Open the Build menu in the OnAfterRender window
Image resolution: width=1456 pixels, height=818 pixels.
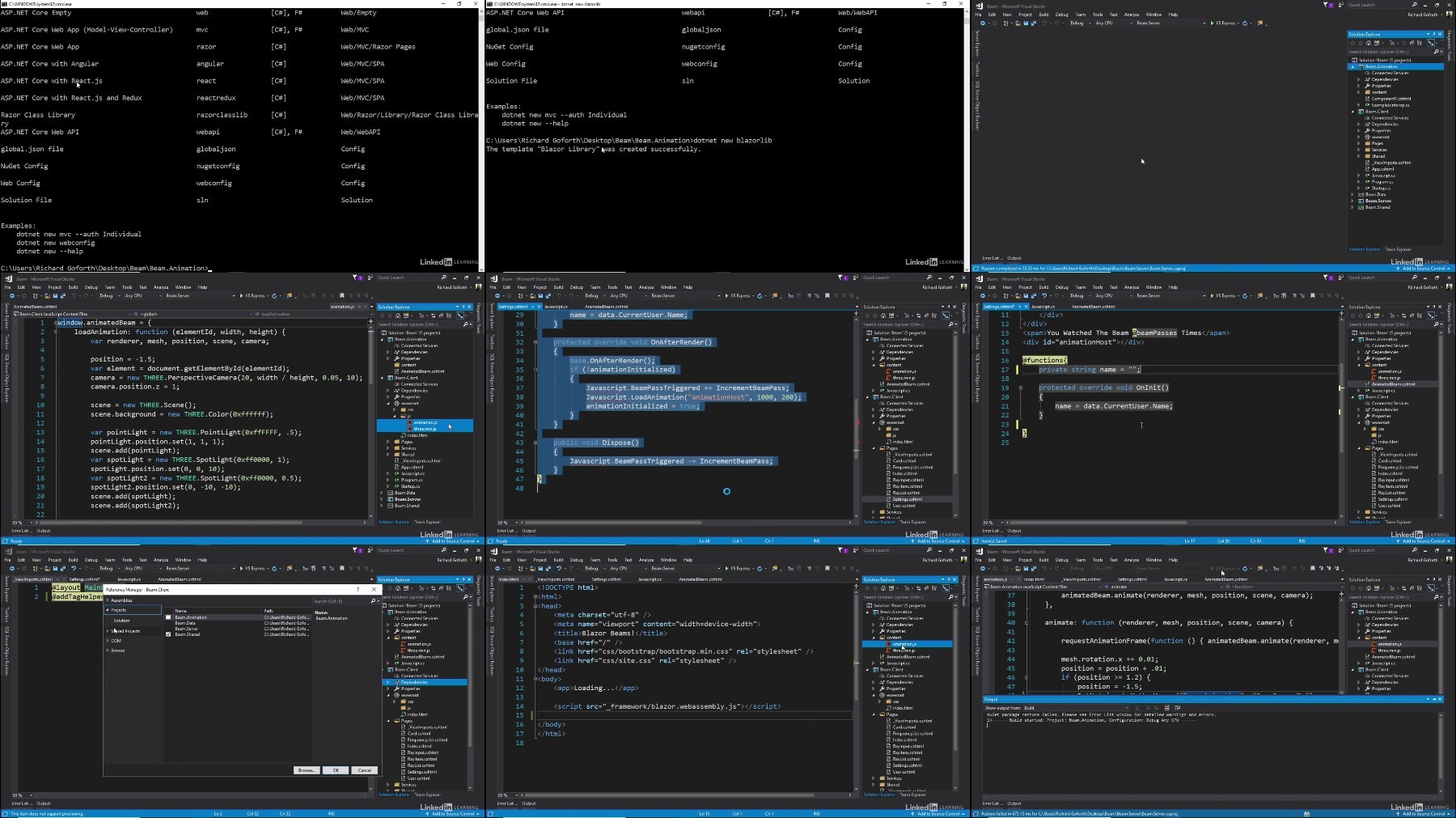coord(558,287)
